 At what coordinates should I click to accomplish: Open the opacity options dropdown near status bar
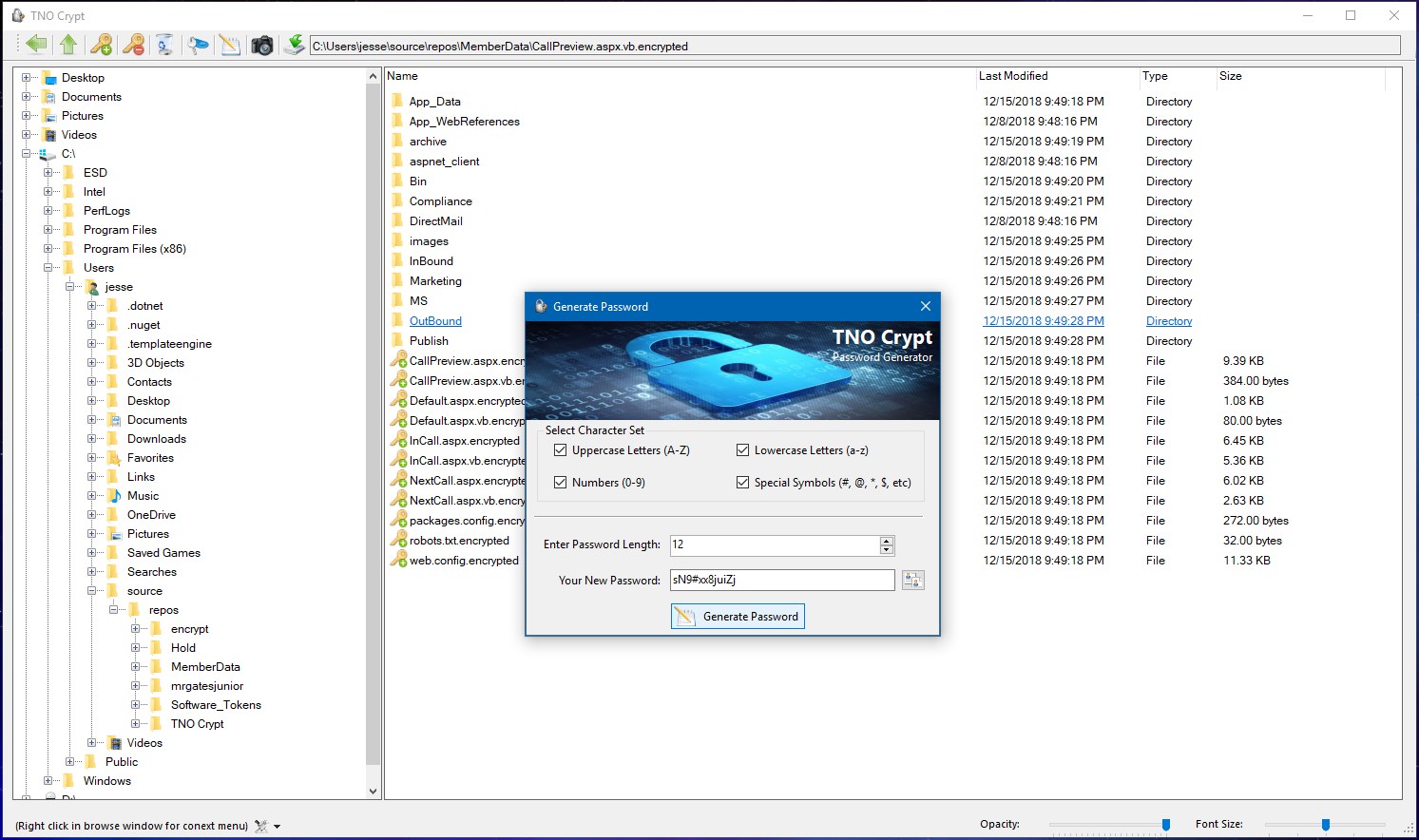tap(277, 826)
